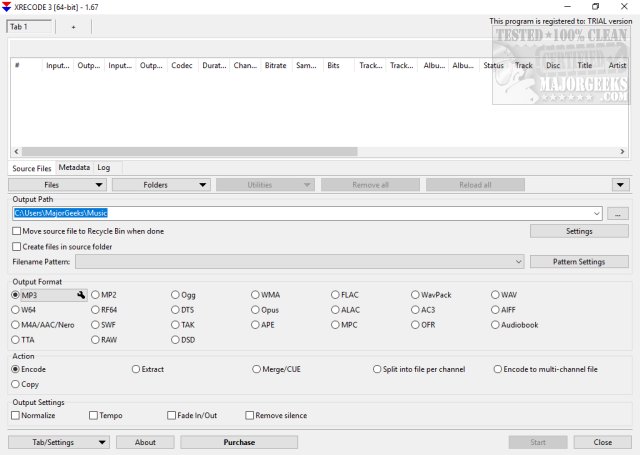The height and width of the screenshot is (455, 640).
Task: Click into the Output Path text field
Action: click(x=300, y=213)
